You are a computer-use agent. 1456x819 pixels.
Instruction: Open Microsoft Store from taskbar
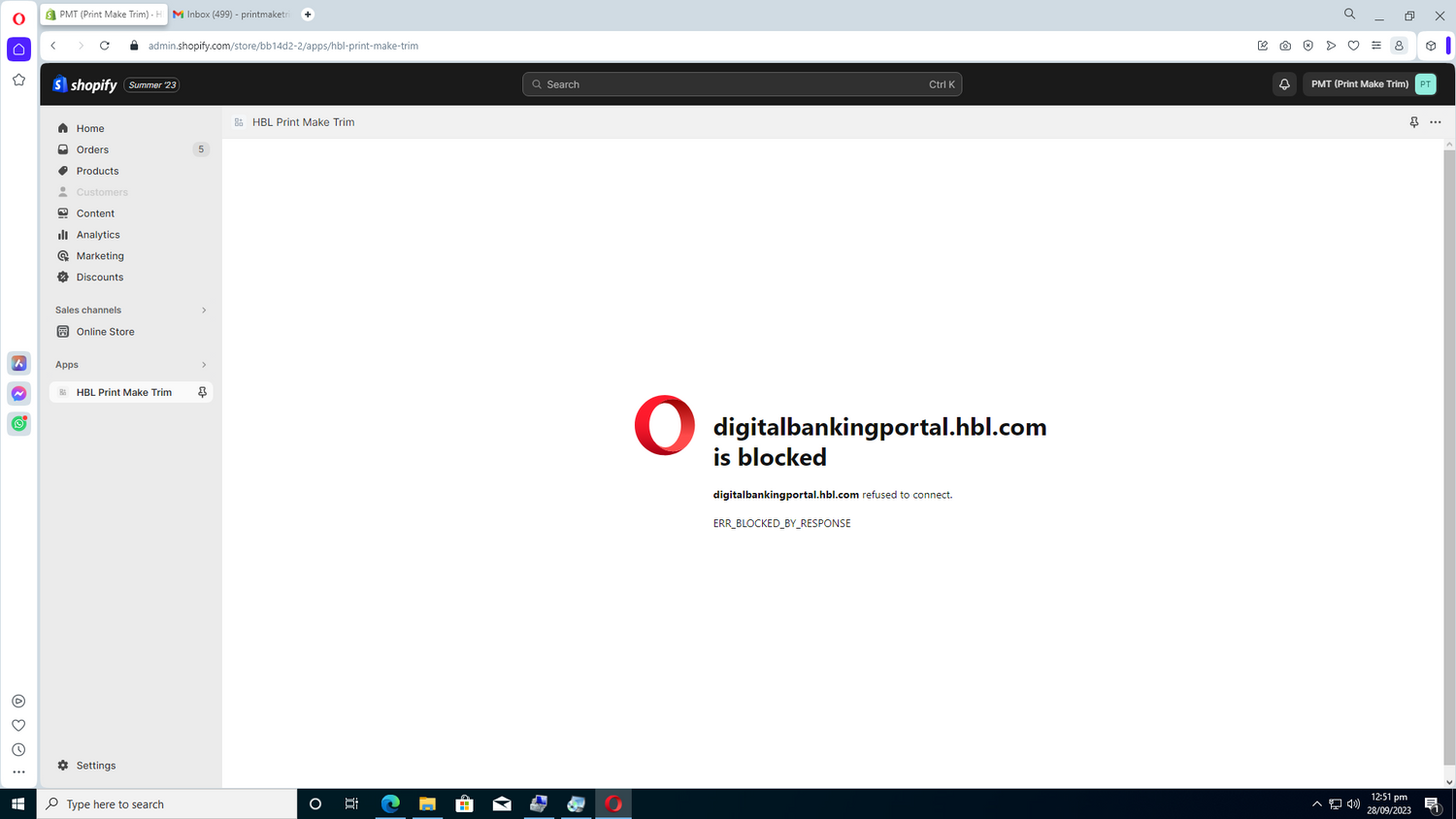click(464, 803)
